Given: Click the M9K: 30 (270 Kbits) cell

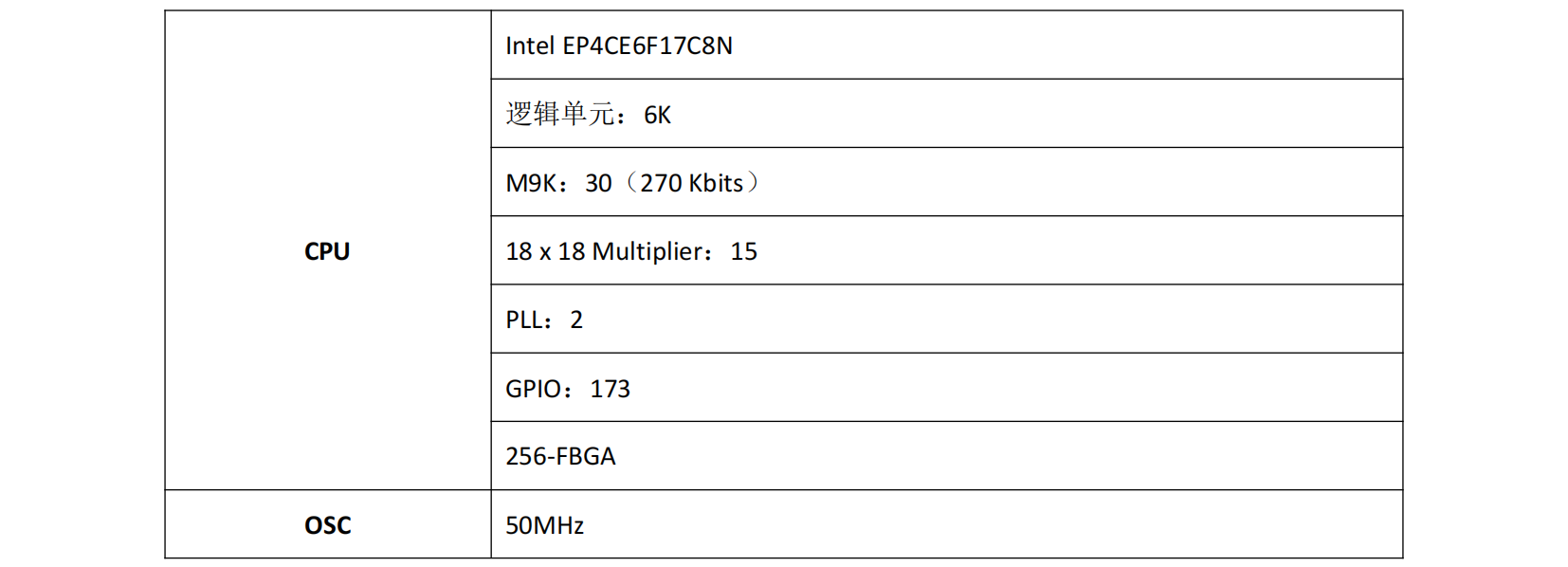Looking at the screenshot, I should pos(947,182).
